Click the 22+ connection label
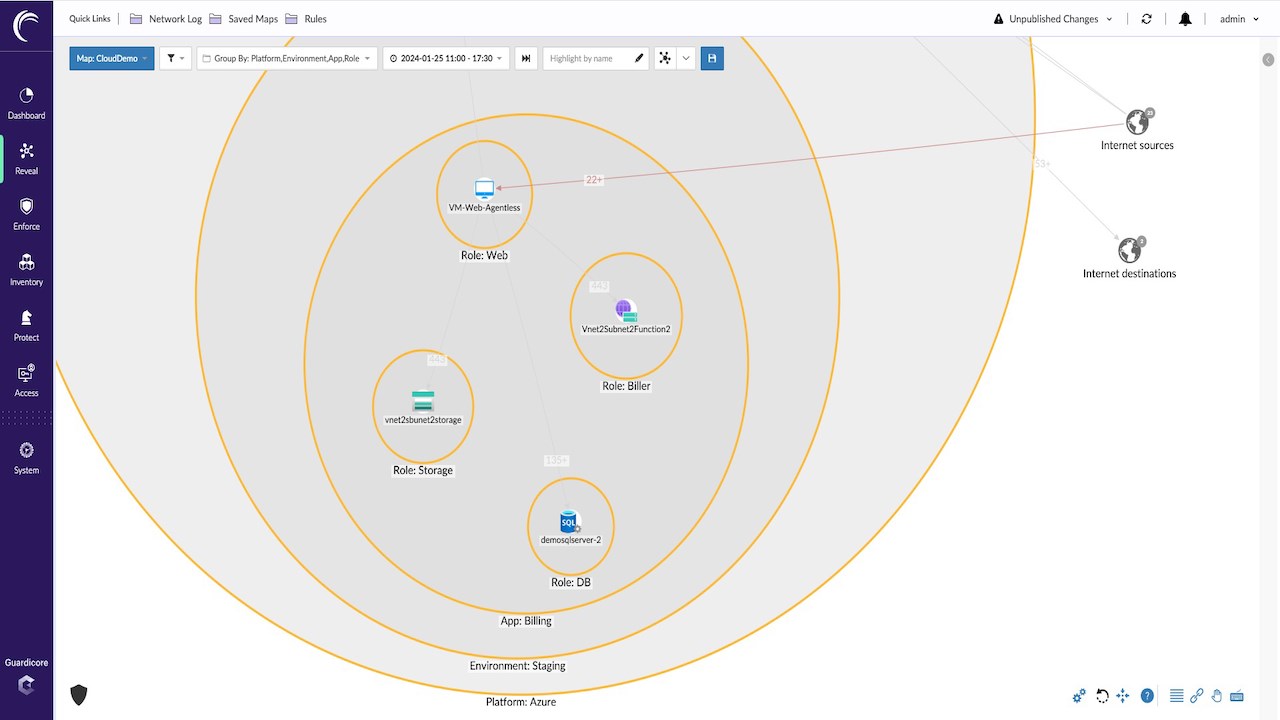 [594, 180]
